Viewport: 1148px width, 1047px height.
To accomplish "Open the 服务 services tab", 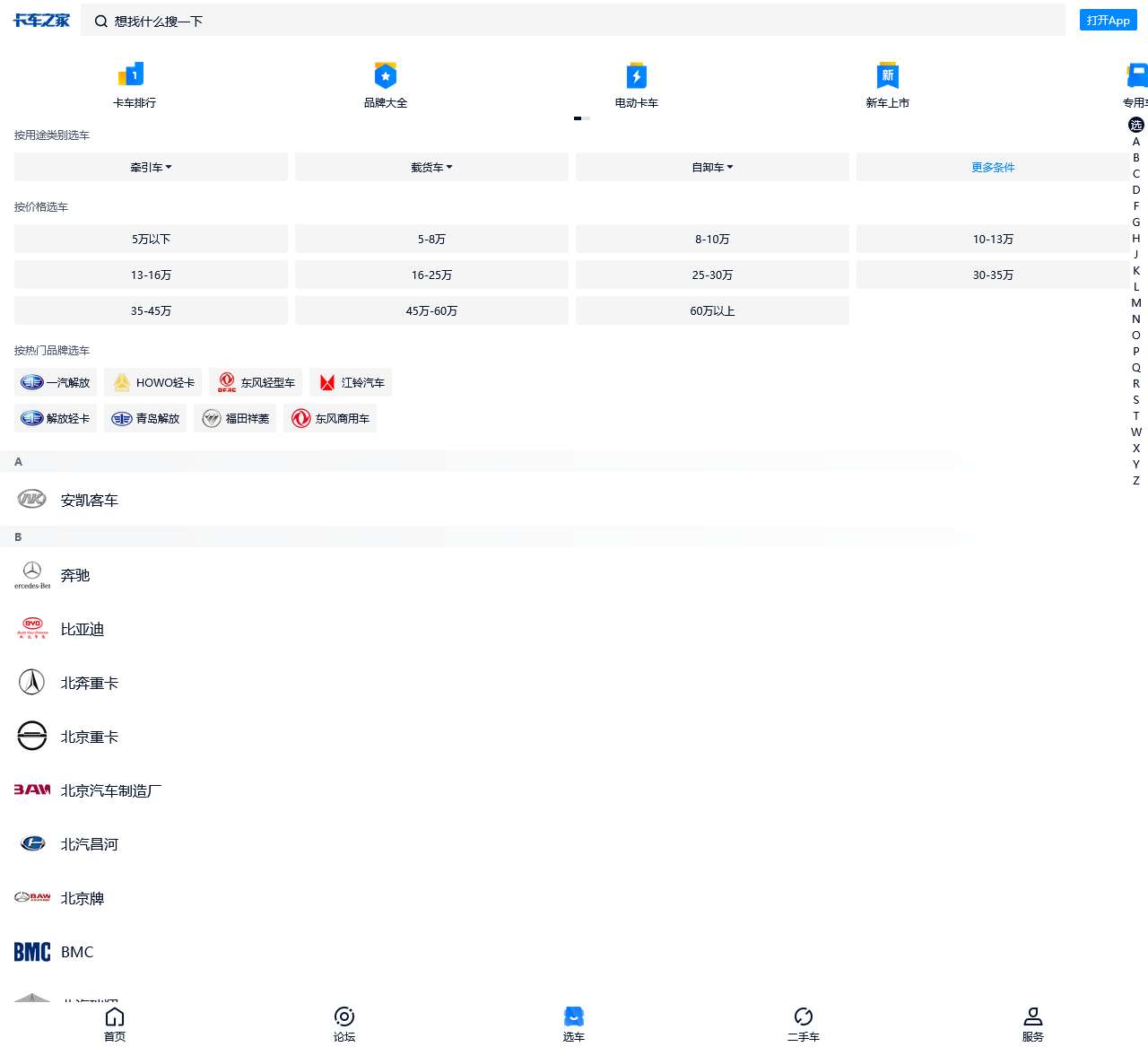I will pyautogui.click(x=1033, y=1023).
